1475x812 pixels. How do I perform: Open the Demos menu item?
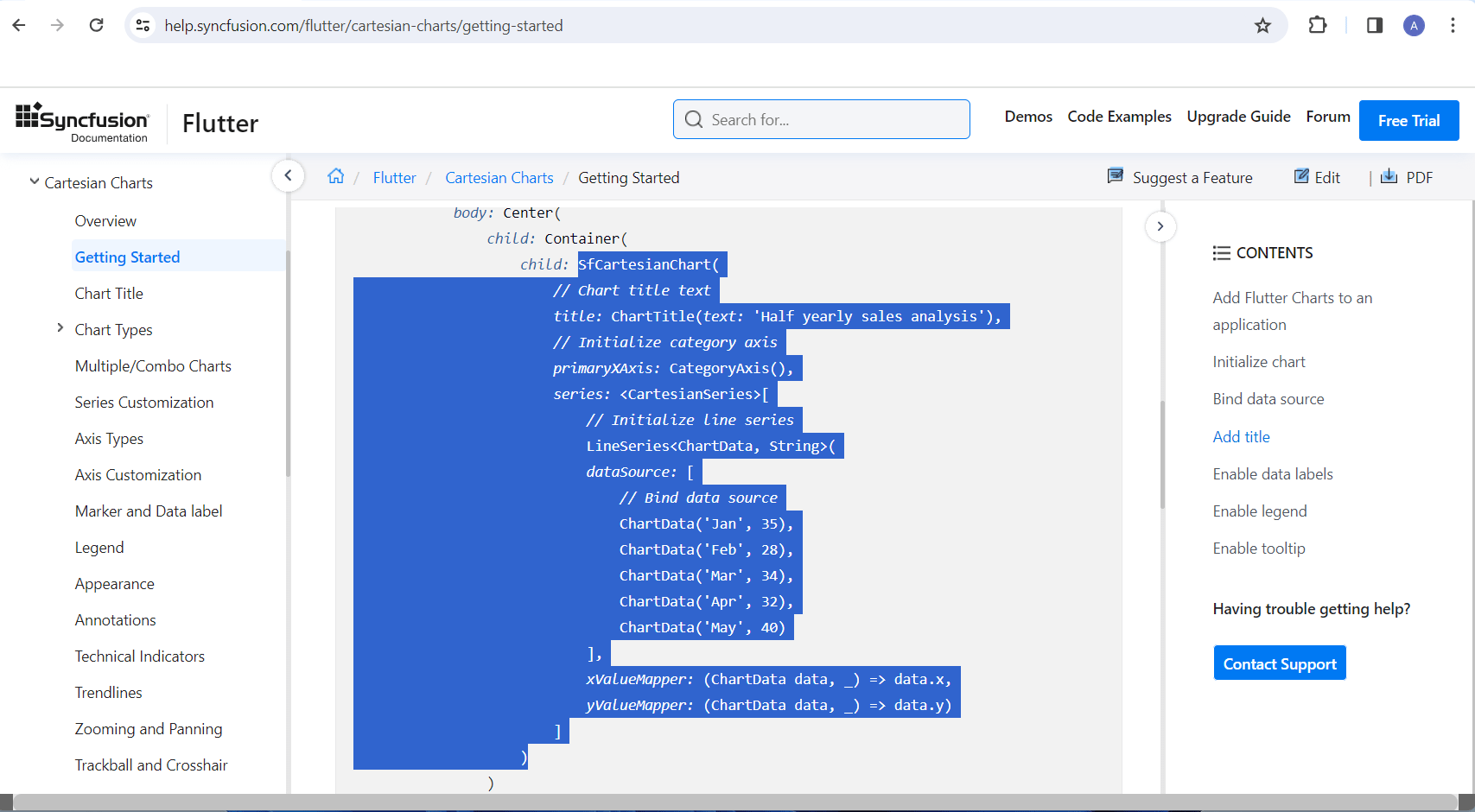(1028, 117)
